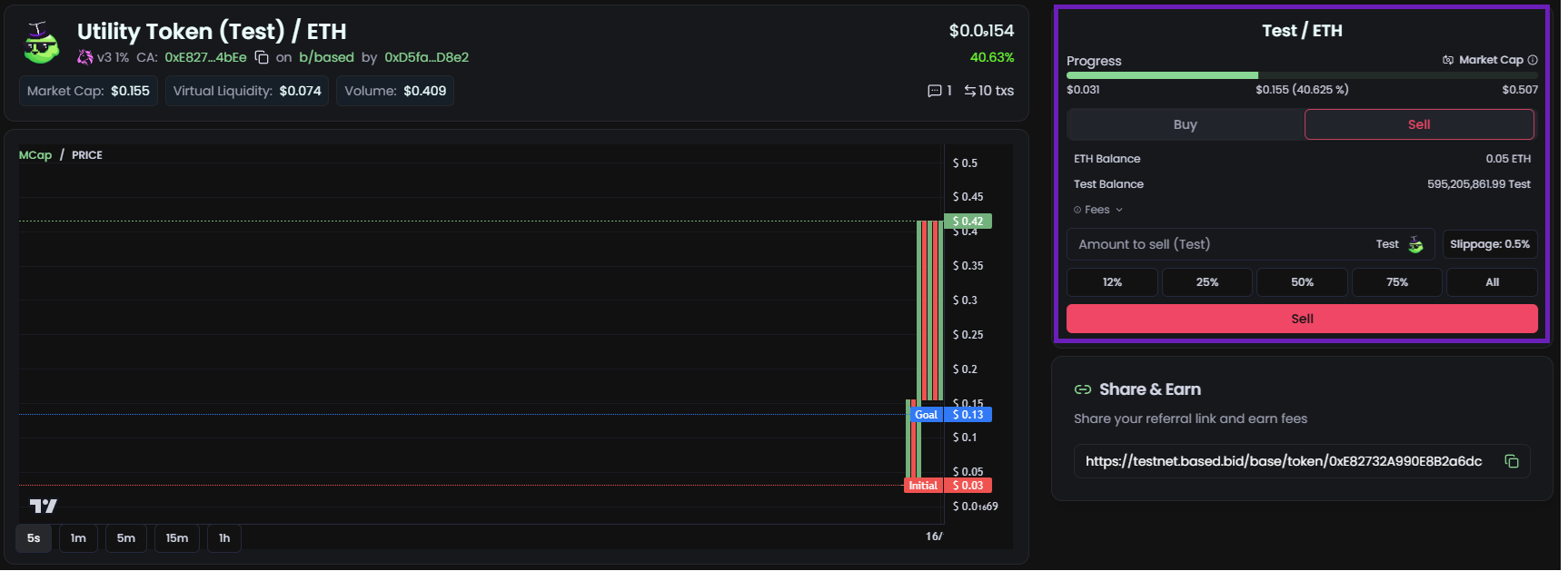Screen dimensions: 1568x571
Task: Click the green Progress bar
Action: click(x=1162, y=75)
